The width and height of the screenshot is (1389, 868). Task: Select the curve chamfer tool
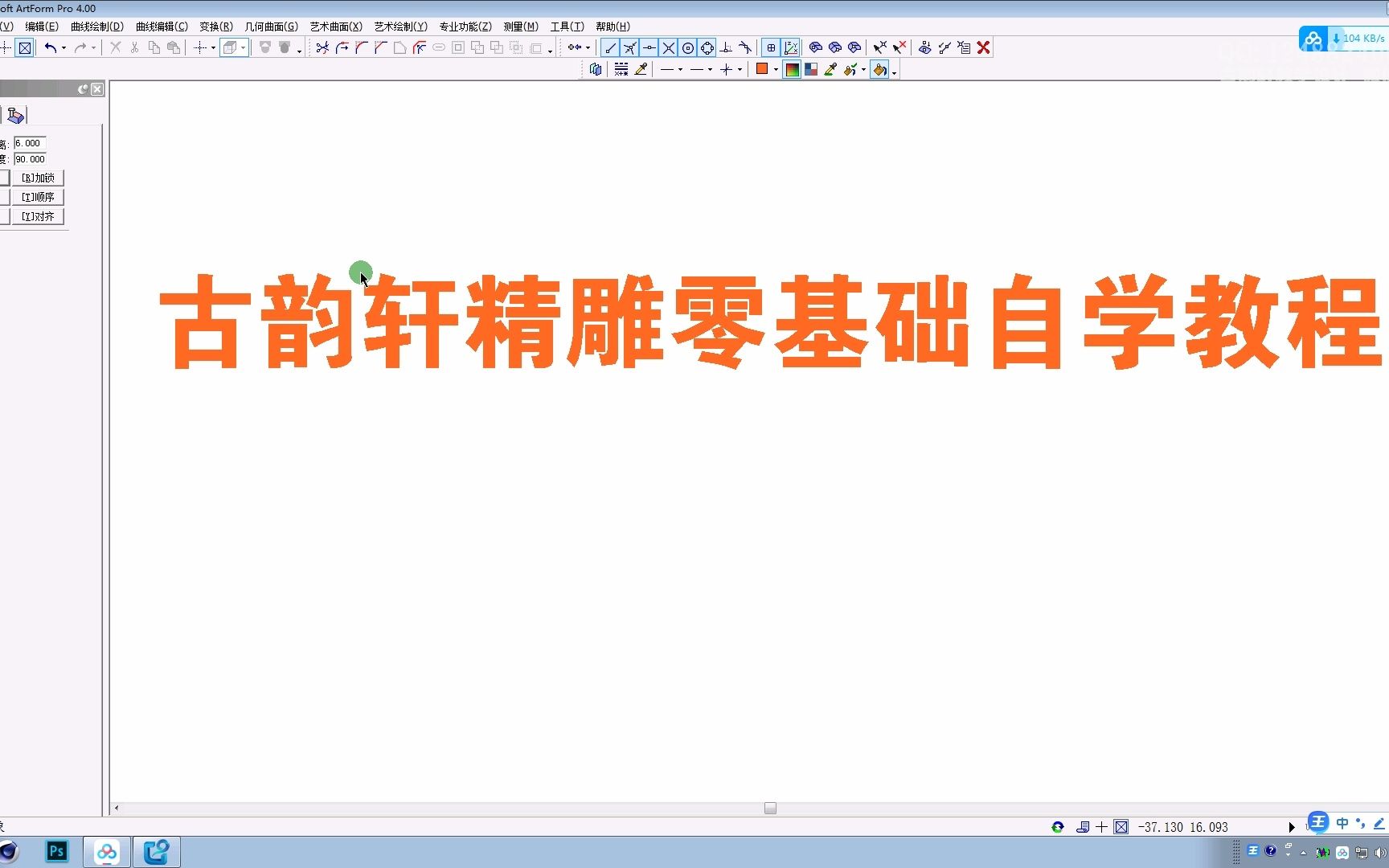pos(380,47)
